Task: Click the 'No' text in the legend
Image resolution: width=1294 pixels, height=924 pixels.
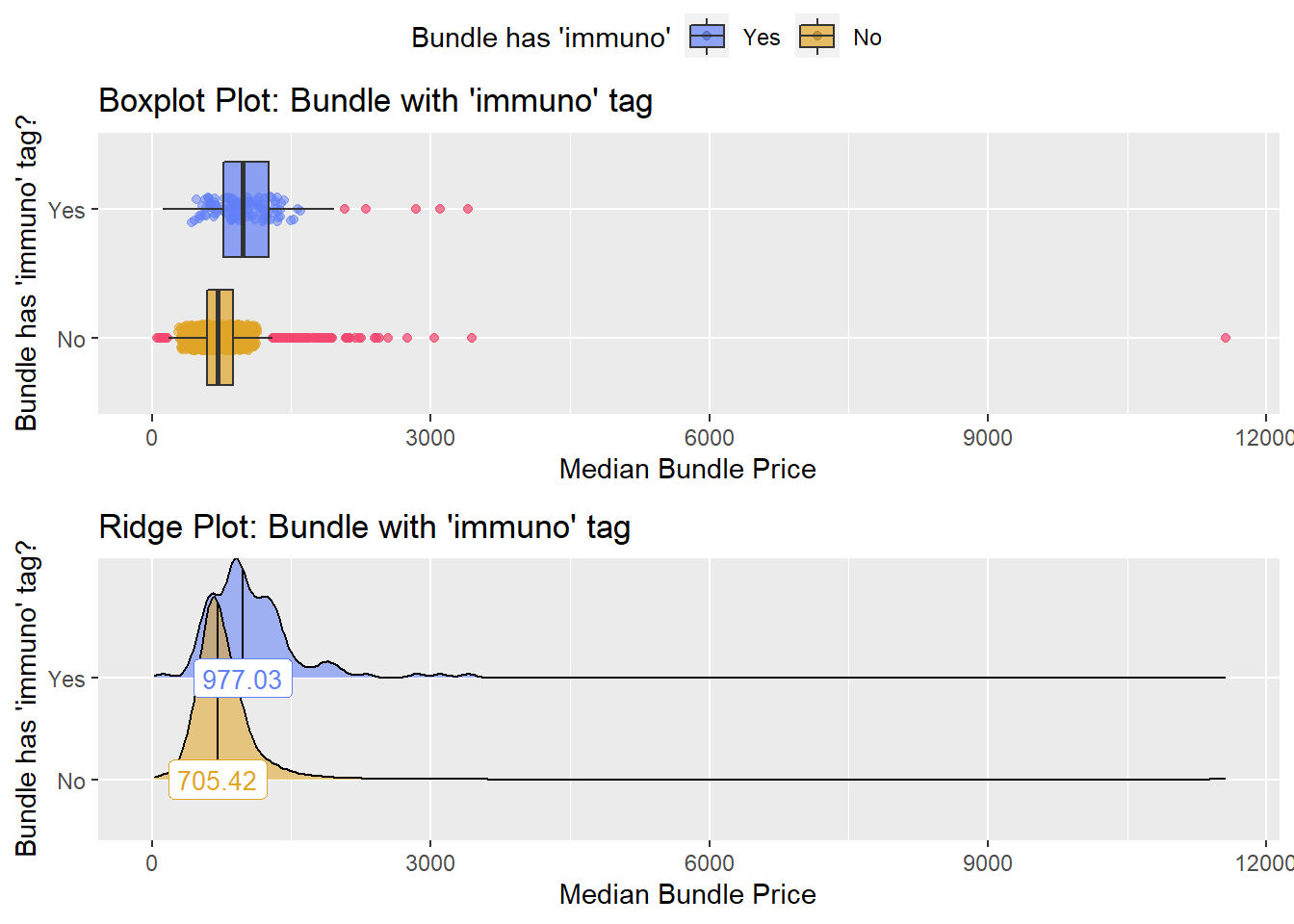Action: (867, 38)
